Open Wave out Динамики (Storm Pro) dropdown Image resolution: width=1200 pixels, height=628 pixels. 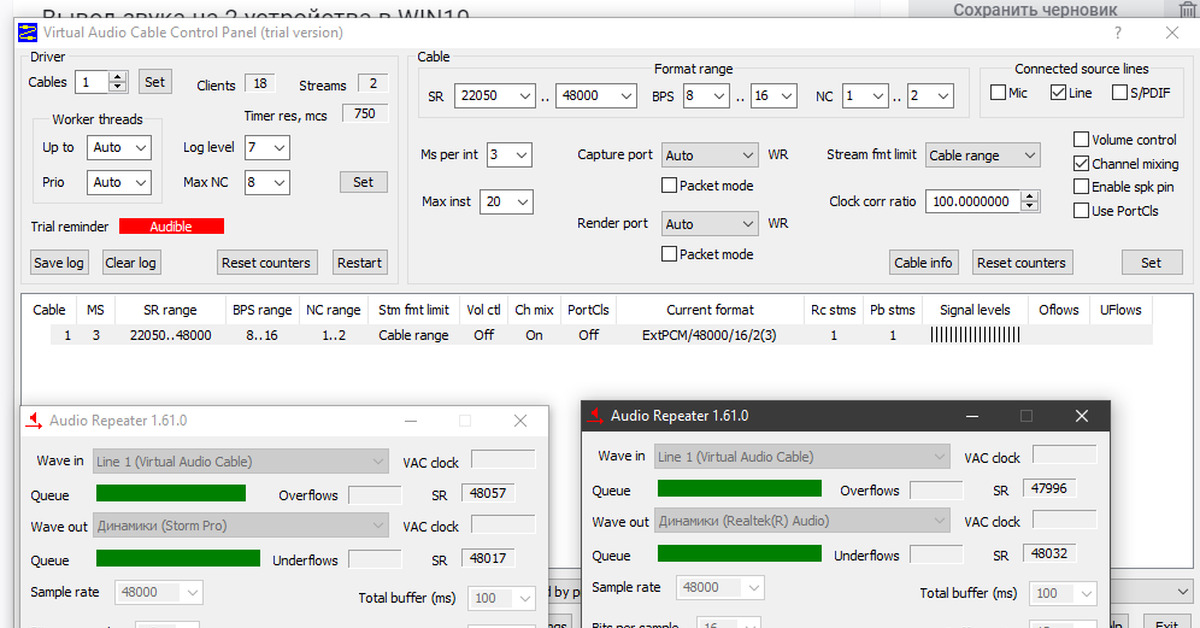[x=241, y=525]
